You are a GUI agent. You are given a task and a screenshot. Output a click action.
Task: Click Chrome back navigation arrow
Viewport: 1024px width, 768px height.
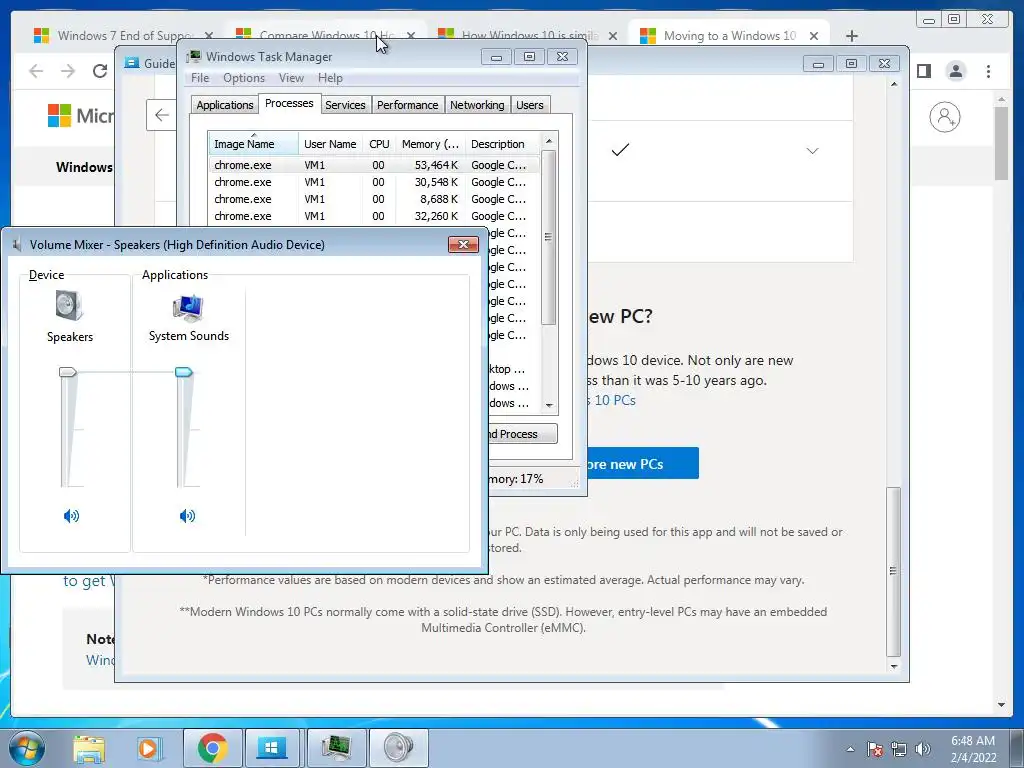coord(37,71)
